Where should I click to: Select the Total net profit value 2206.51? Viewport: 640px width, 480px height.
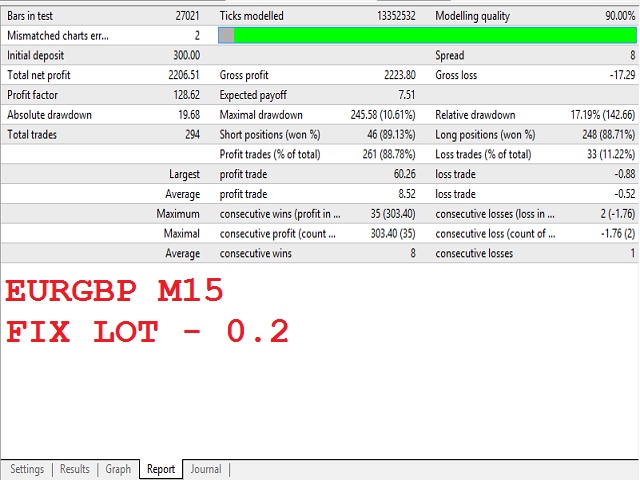180,75
